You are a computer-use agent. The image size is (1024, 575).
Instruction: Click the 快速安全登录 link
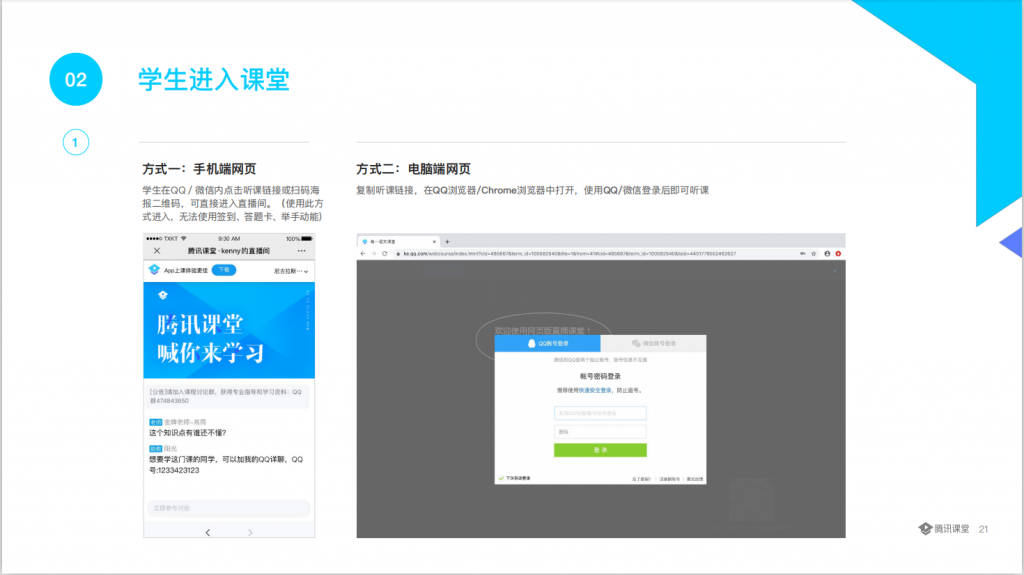pos(595,390)
